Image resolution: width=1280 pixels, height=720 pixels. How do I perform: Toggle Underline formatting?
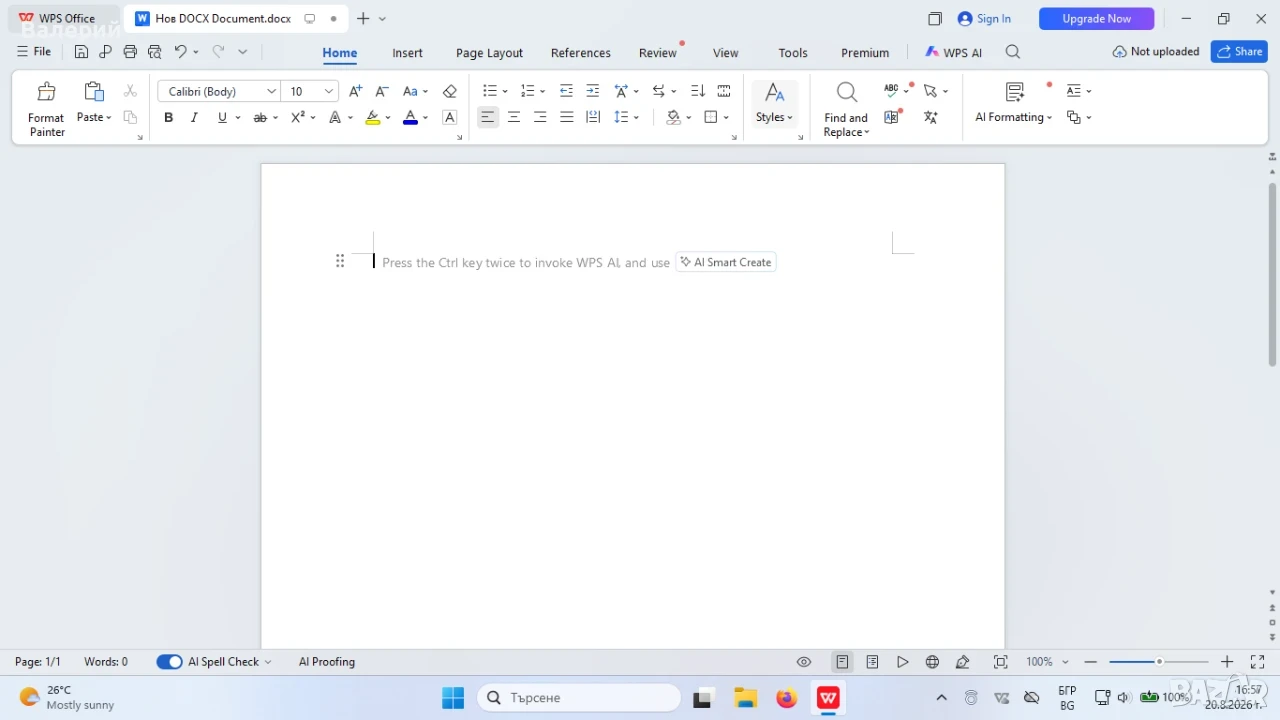222,118
